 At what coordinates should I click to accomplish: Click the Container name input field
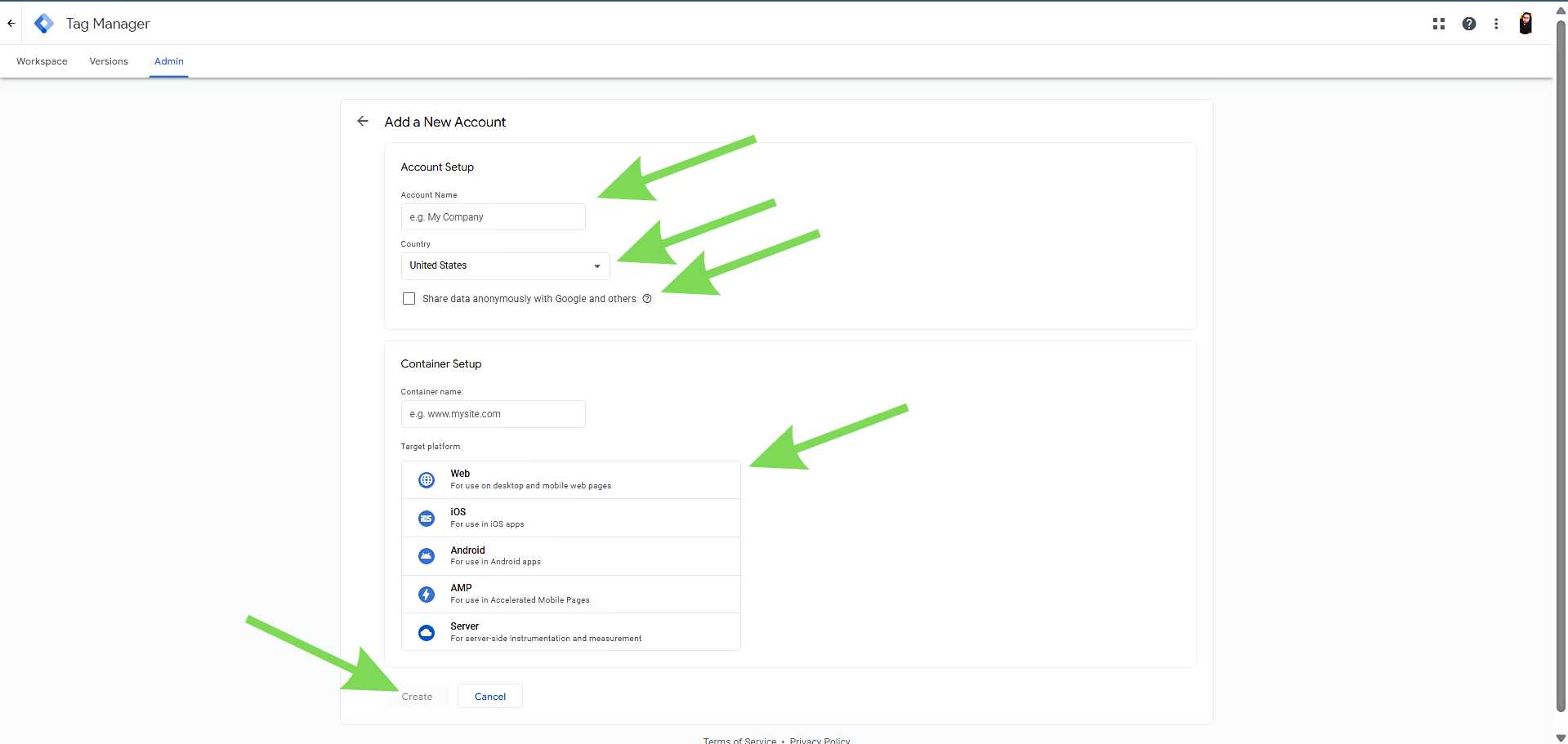click(x=493, y=414)
